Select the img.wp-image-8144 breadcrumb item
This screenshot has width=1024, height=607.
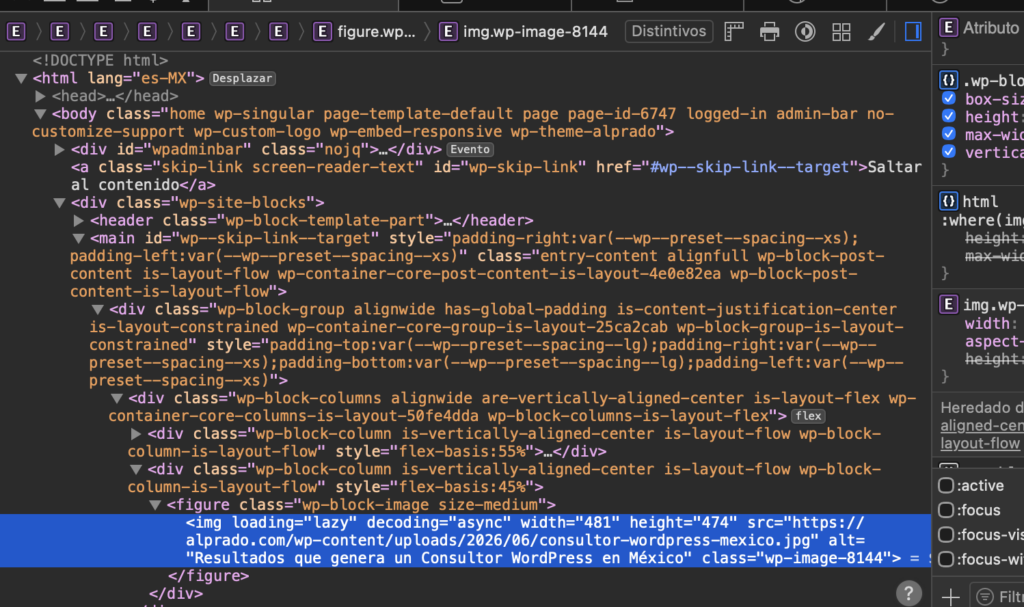pos(524,31)
